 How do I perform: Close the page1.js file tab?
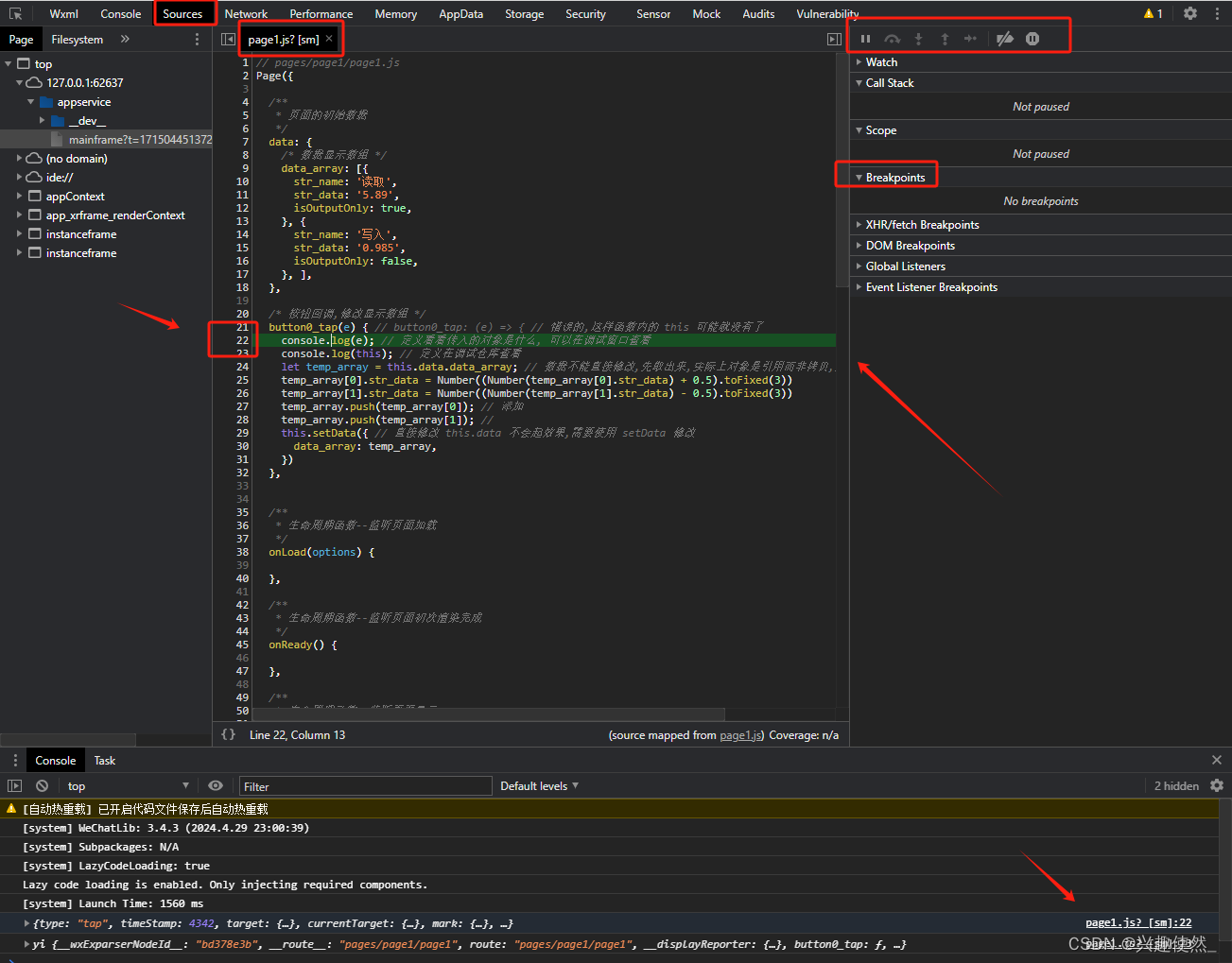(329, 39)
